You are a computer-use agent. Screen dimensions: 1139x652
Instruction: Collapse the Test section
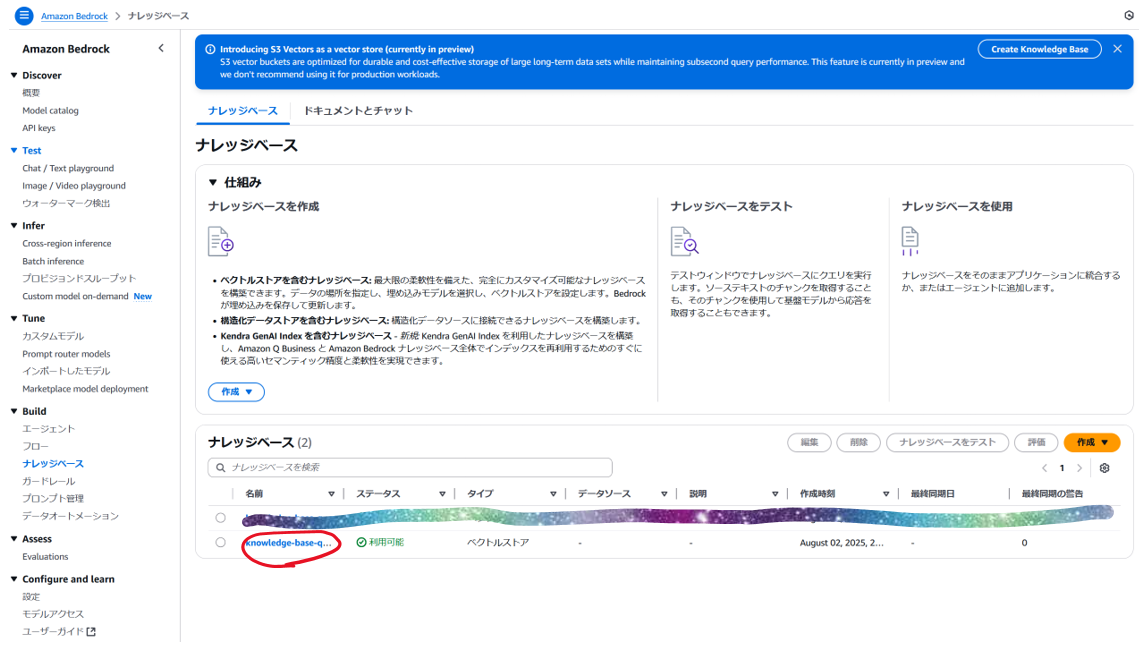click(14, 150)
